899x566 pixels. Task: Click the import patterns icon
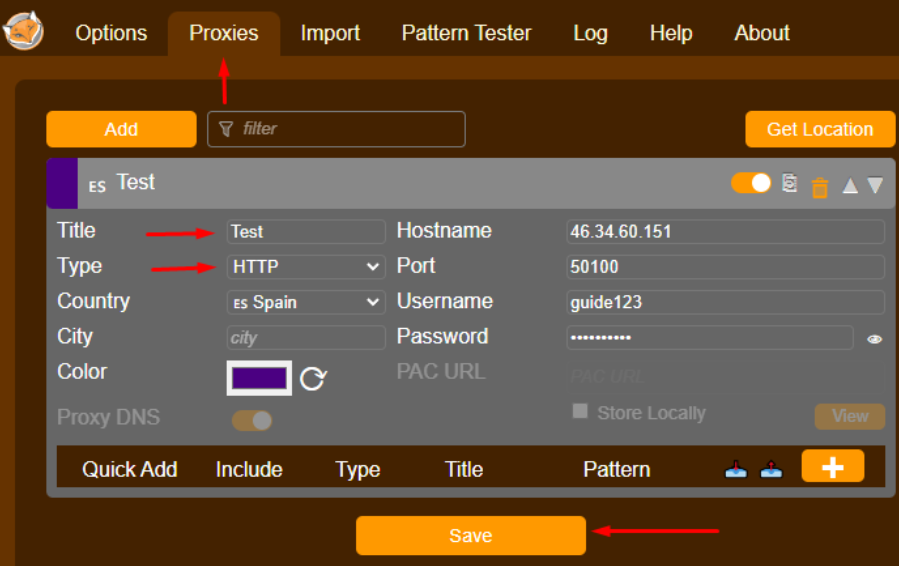click(736, 470)
